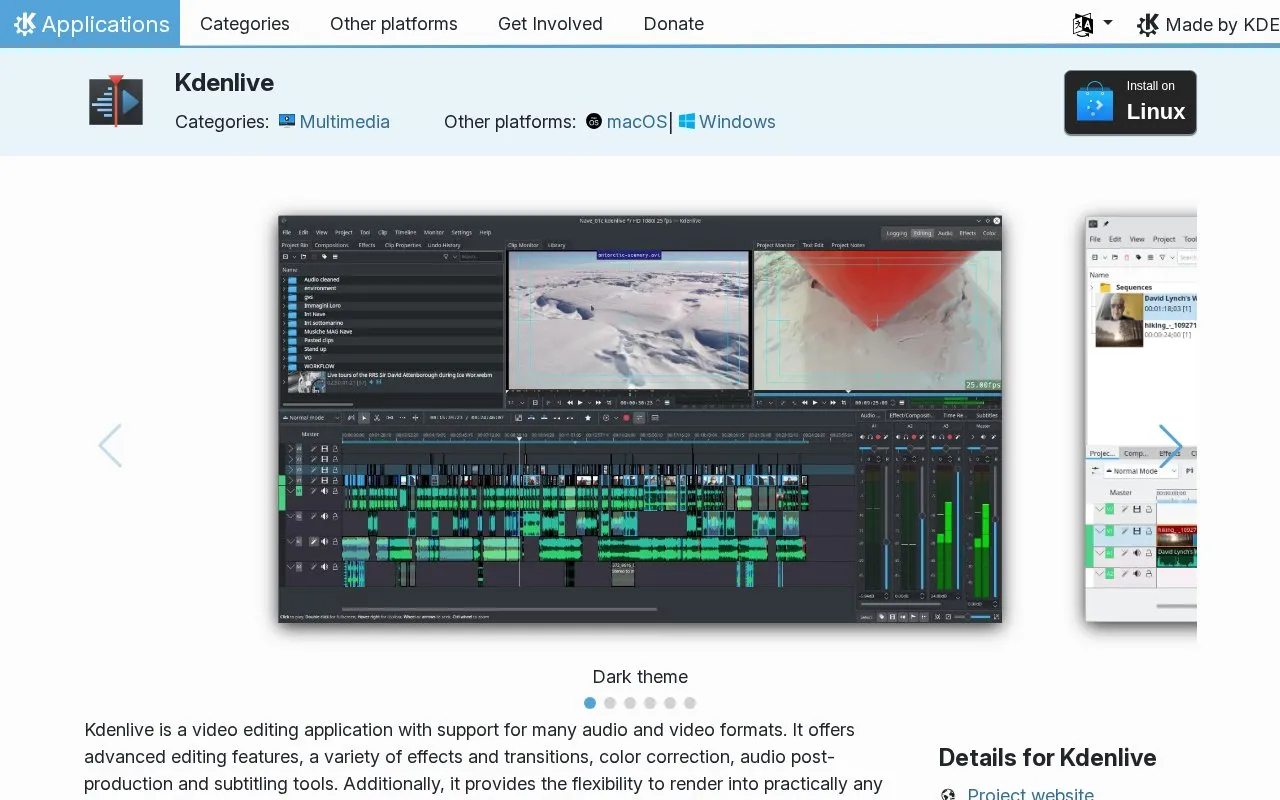Click the Kdenlive application icon

tap(116, 101)
